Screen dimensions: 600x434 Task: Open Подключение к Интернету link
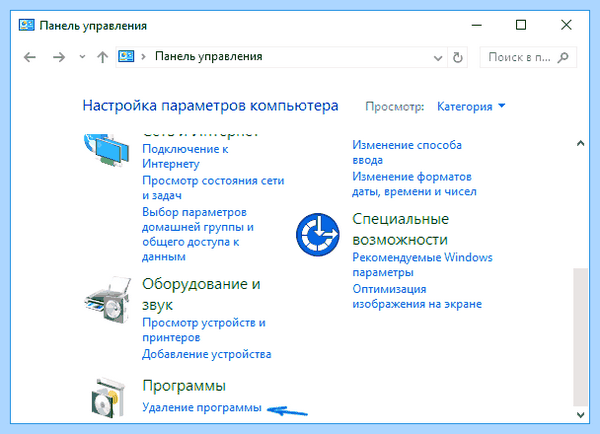coord(185,156)
